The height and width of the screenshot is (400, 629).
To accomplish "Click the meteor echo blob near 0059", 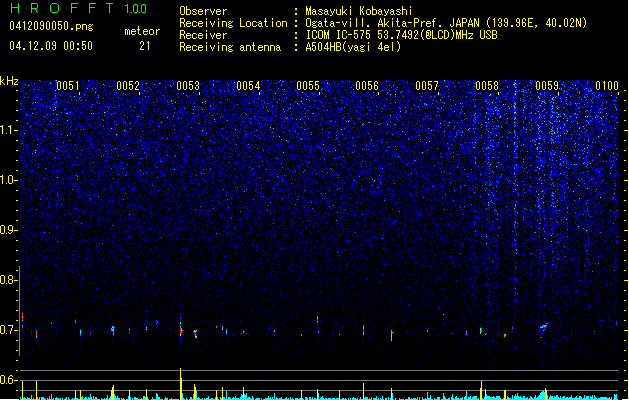I will [544, 327].
